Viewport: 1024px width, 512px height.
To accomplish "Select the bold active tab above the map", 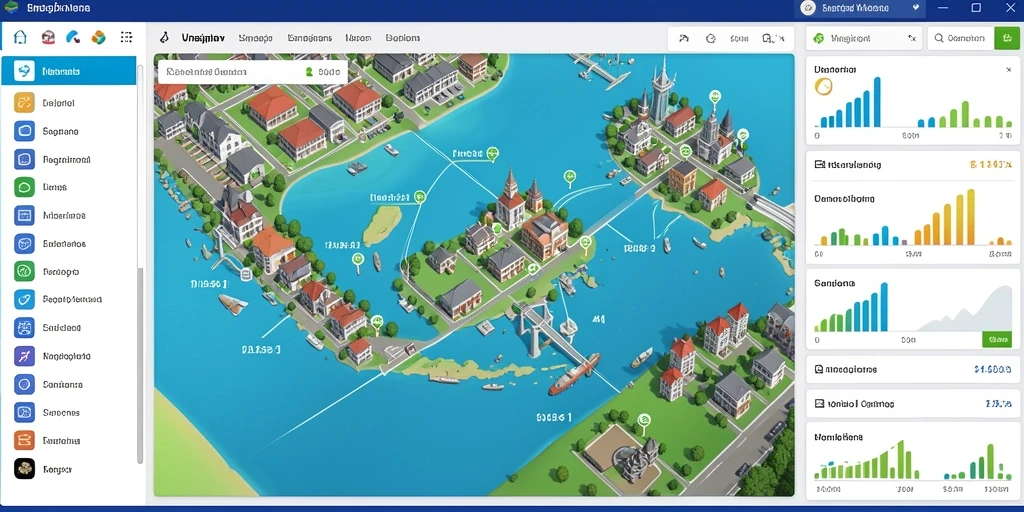I will coord(203,38).
